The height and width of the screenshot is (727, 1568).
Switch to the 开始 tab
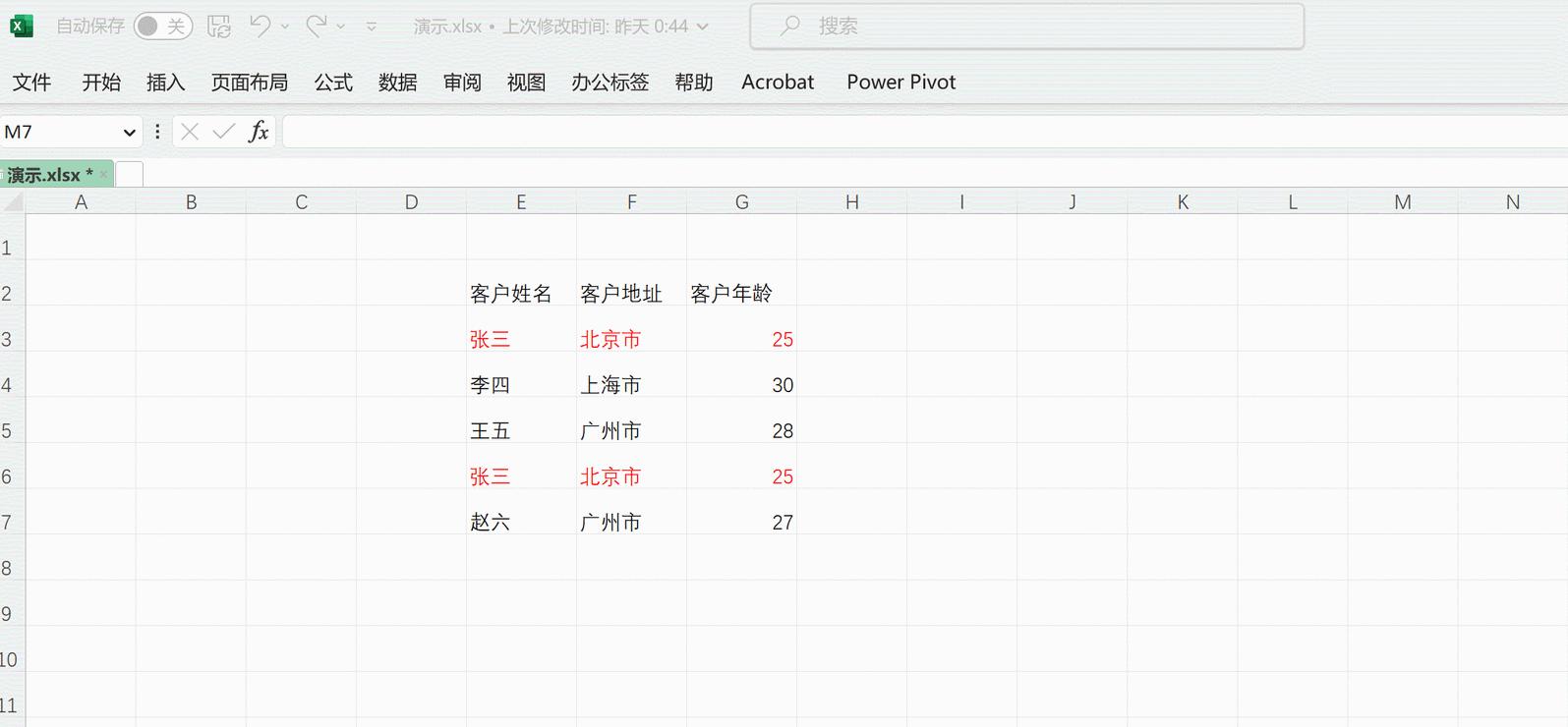(x=101, y=83)
